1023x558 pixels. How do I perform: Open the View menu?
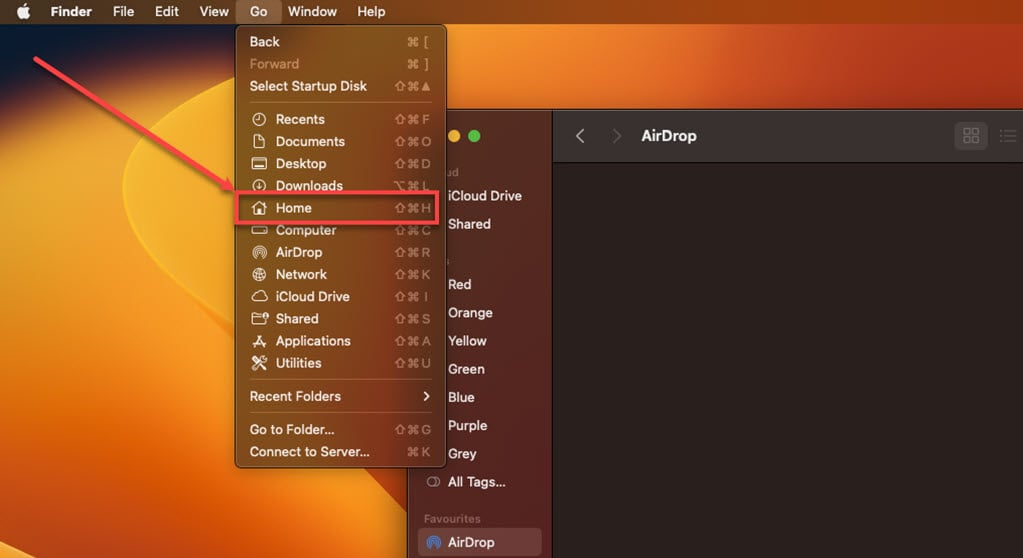(214, 12)
